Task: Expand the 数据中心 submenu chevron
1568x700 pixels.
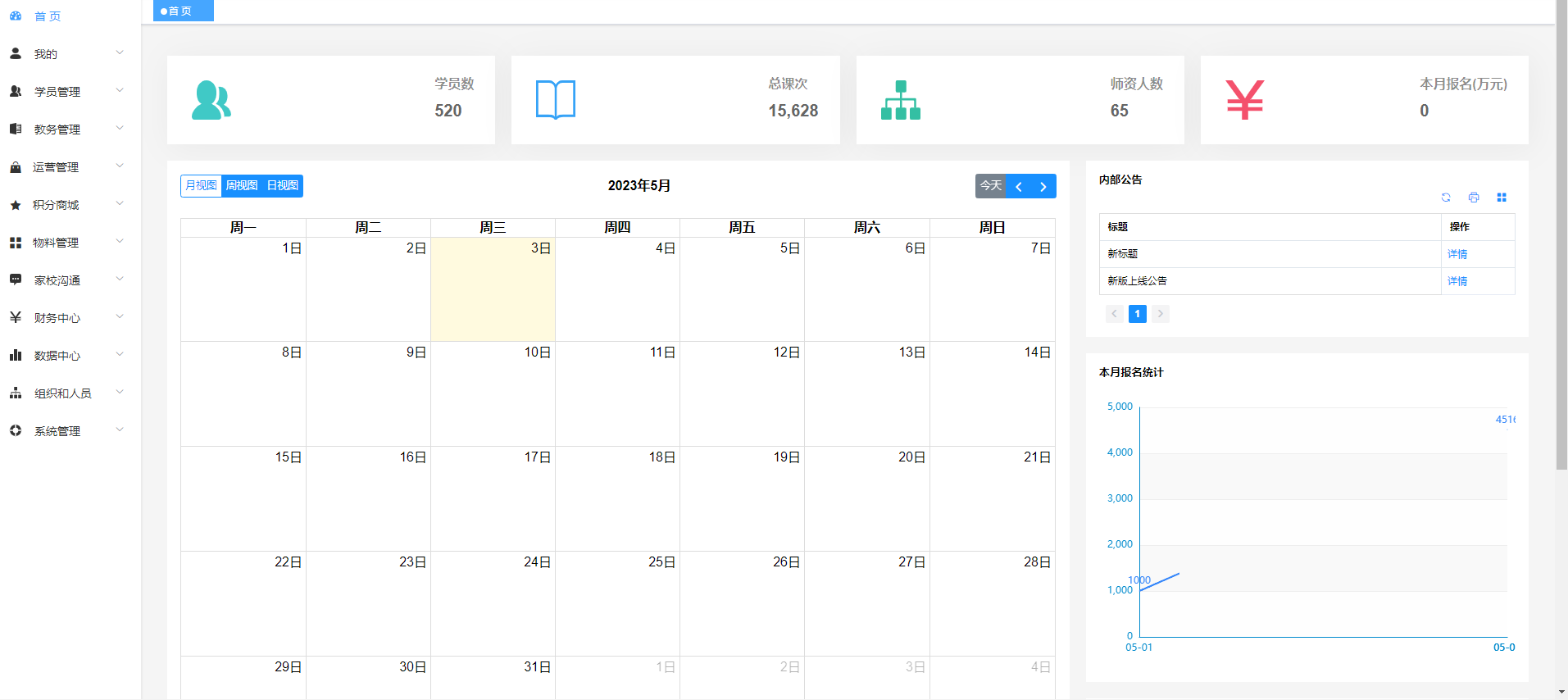Action: (120, 354)
